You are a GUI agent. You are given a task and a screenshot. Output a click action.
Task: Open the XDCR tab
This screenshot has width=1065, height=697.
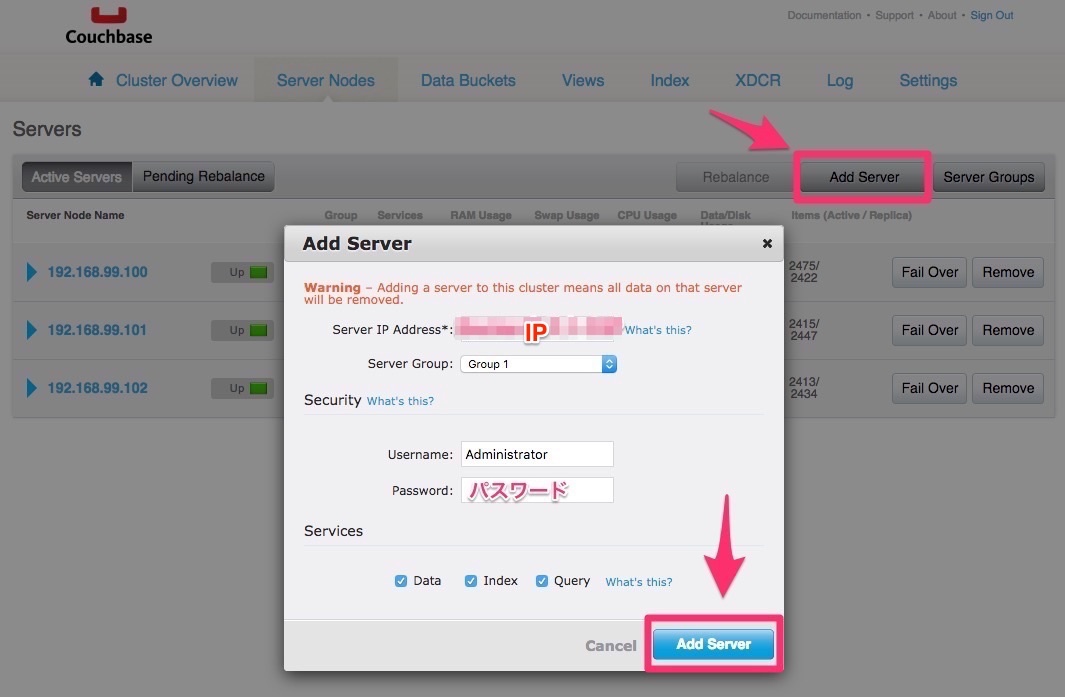click(757, 80)
